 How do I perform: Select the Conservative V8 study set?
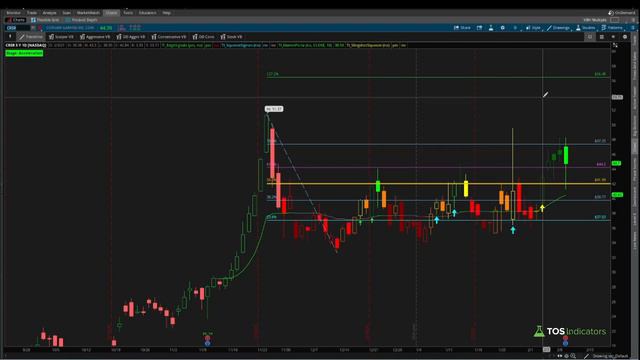169,37
